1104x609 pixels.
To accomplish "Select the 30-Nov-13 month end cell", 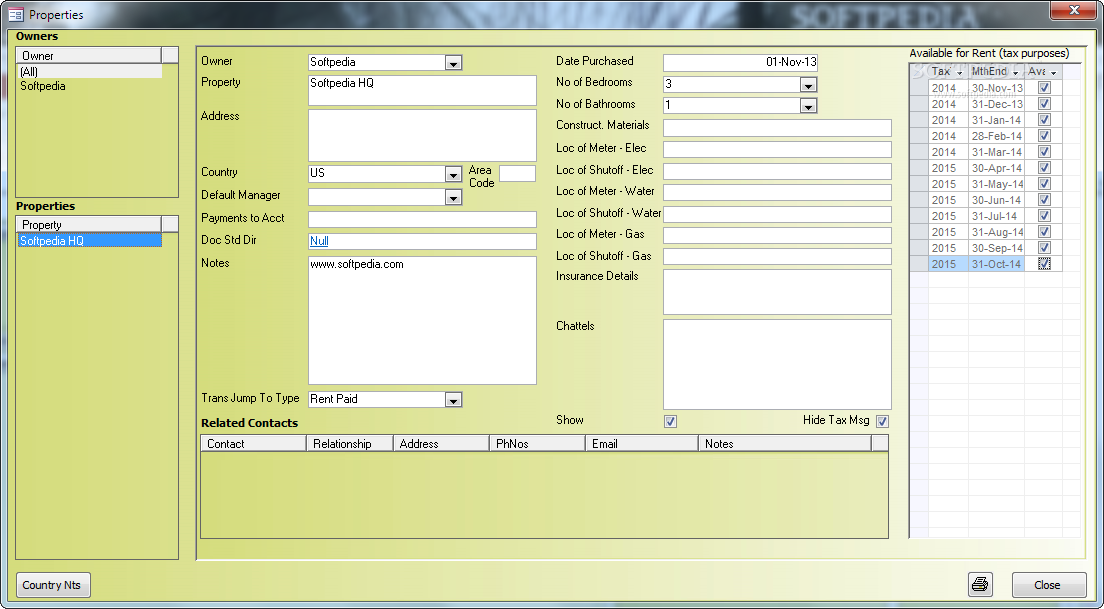I will 996,88.
